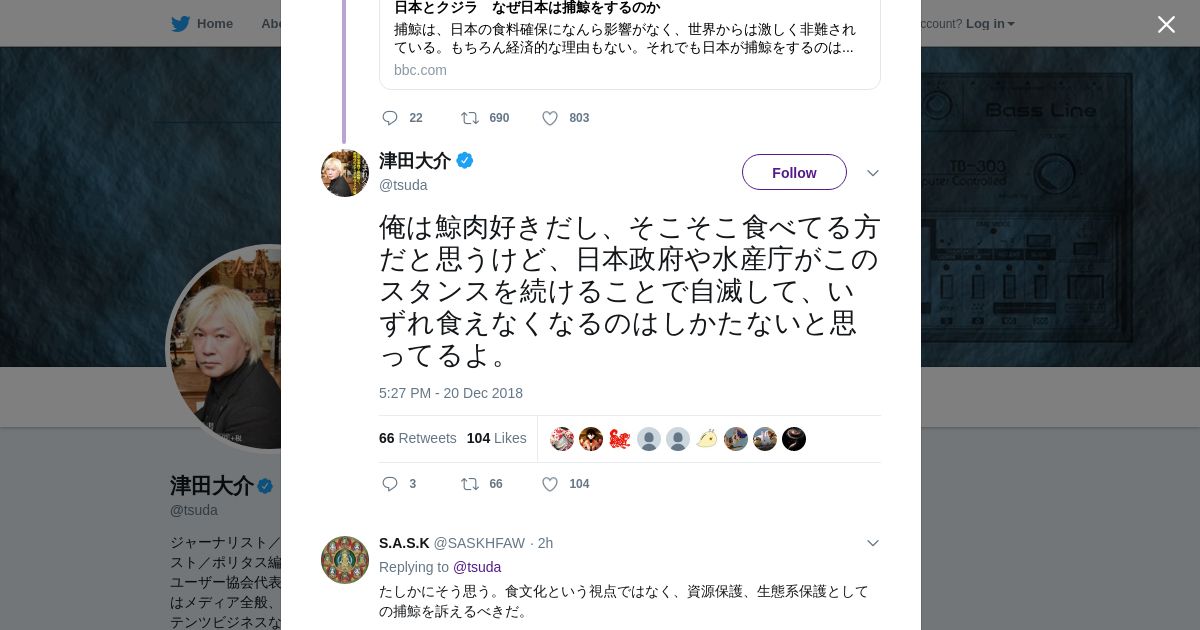Image resolution: width=1200 pixels, height=630 pixels.
Task: Reply to the BBC link tweet
Action: coord(390,118)
